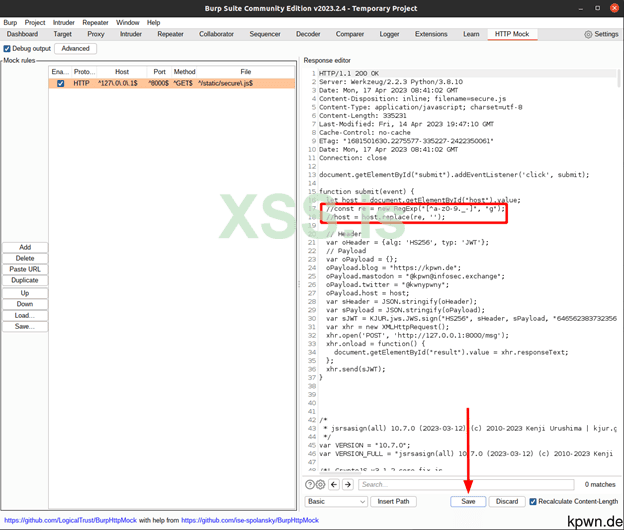Add a new mock rule
This screenshot has width=624, height=530.
25,247
